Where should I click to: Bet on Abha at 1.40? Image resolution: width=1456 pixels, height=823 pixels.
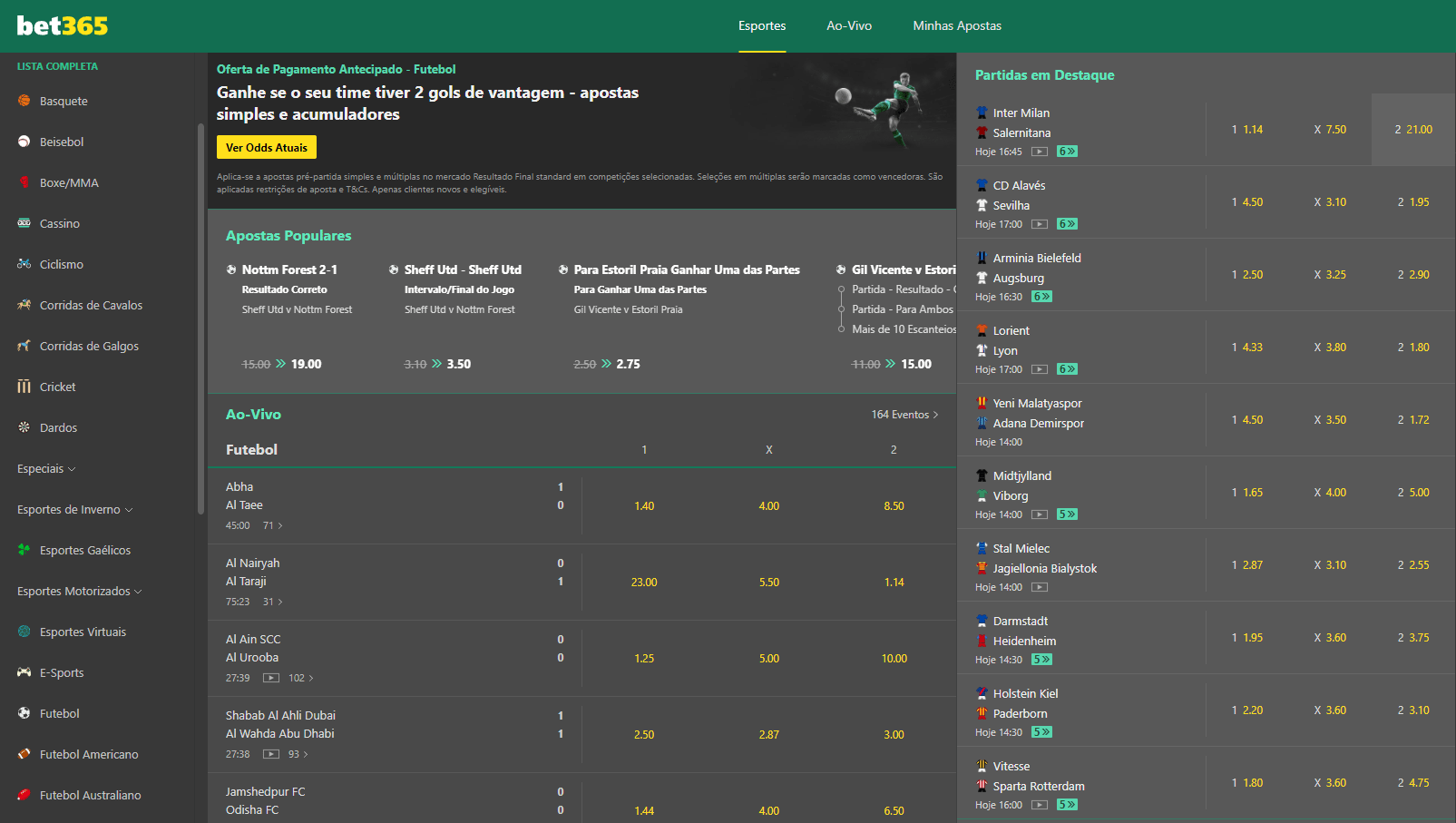[644, 506]
